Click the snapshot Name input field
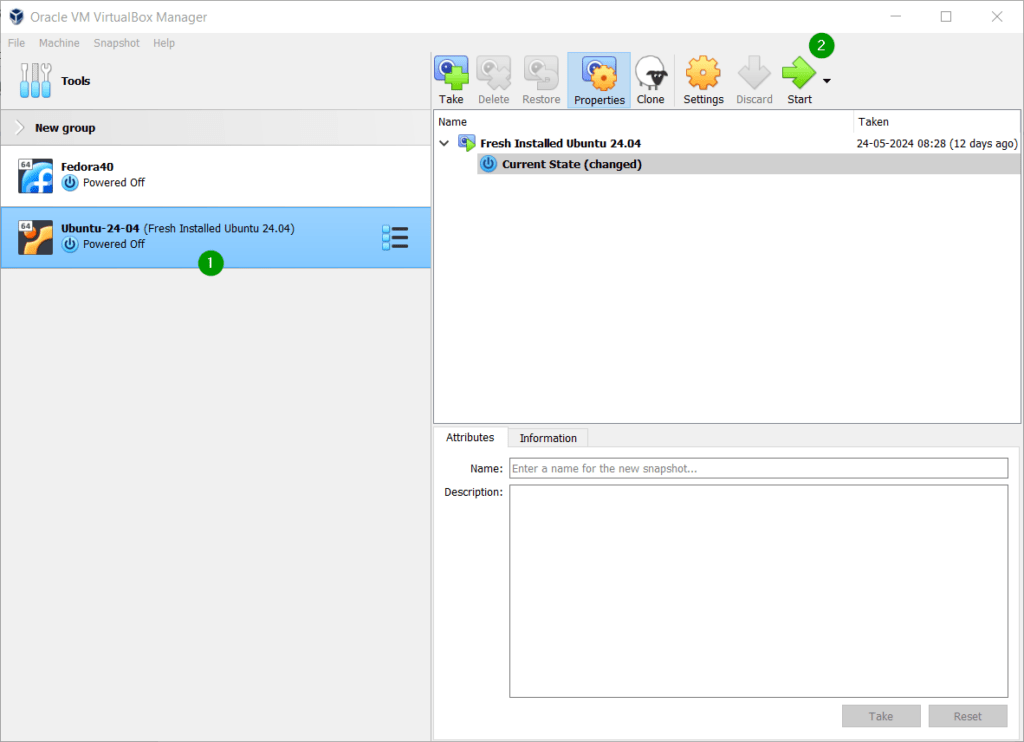This screenshot has width=1024, height=742. pos(758,468)
